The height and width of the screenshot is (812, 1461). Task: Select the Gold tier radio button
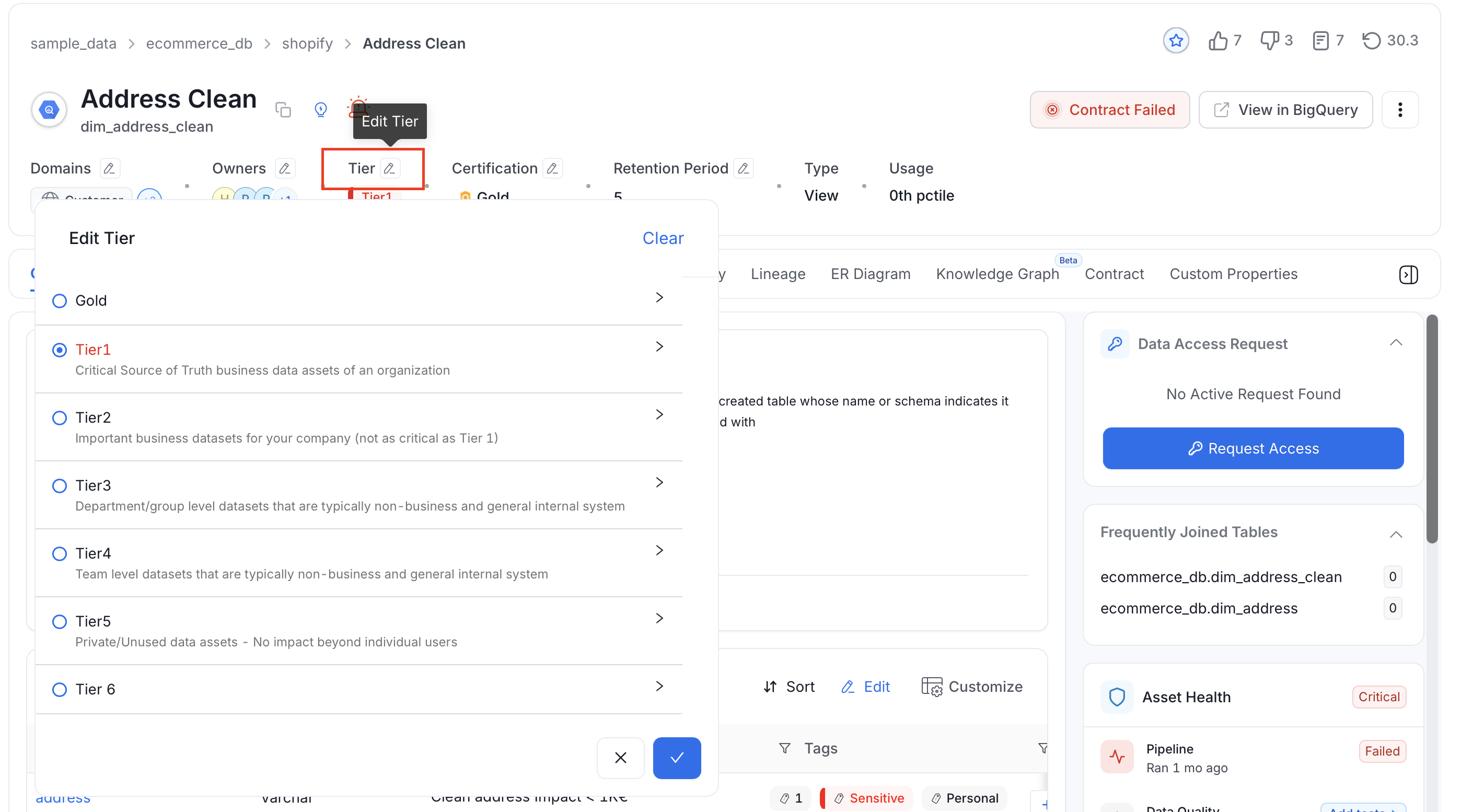click(60, 301)
